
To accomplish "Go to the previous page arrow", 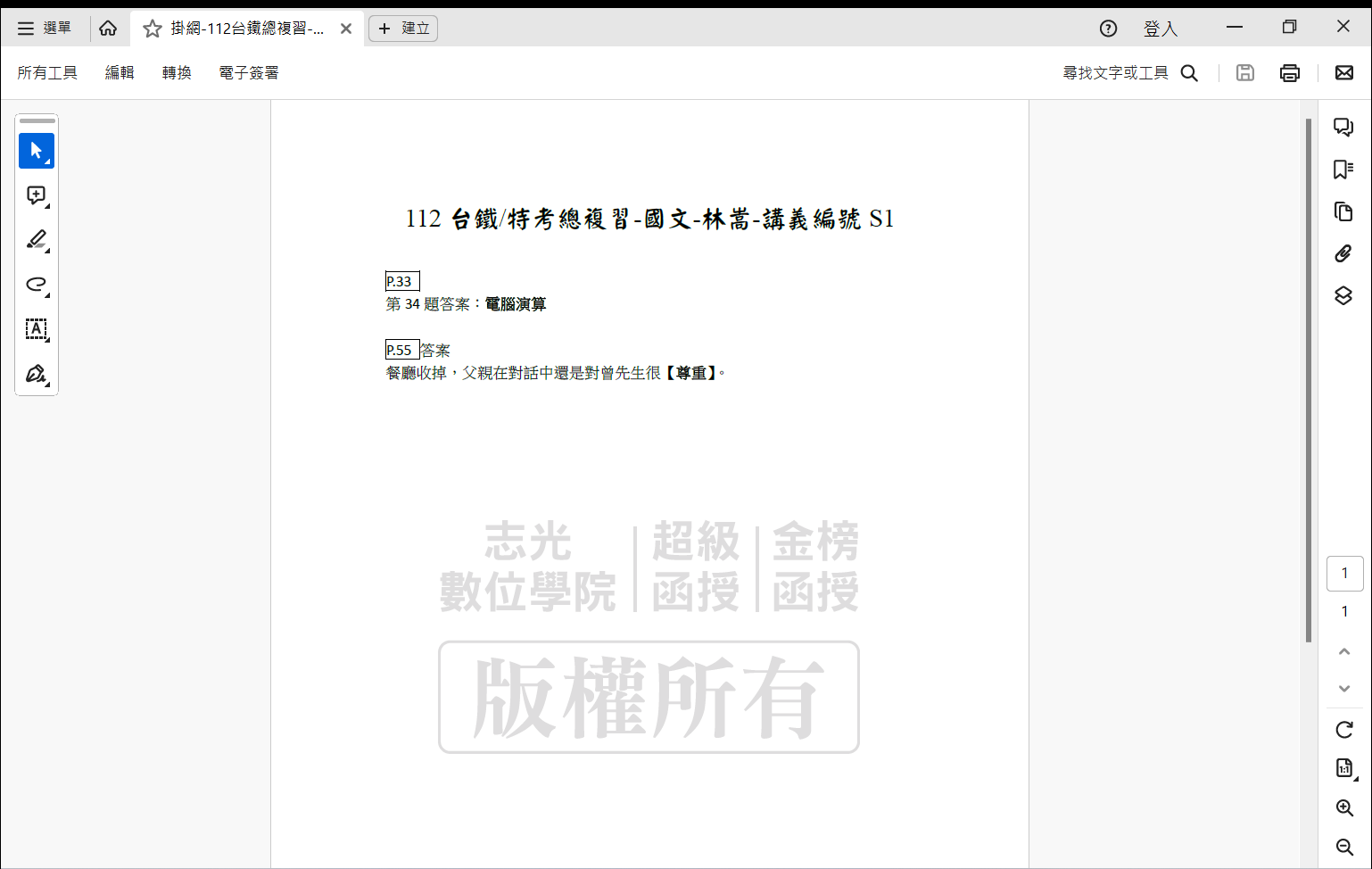I will click(x=1344, y=651).
